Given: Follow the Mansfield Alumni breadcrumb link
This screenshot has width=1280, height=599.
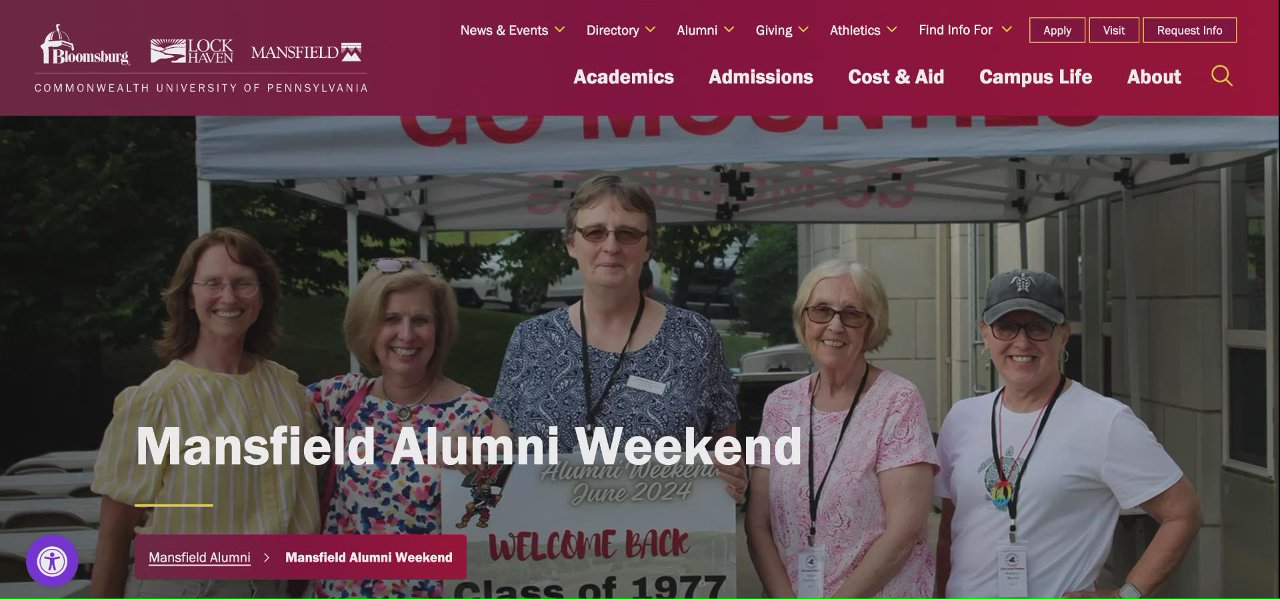Looking at the screenshot, I should click(x=199, y=557).
